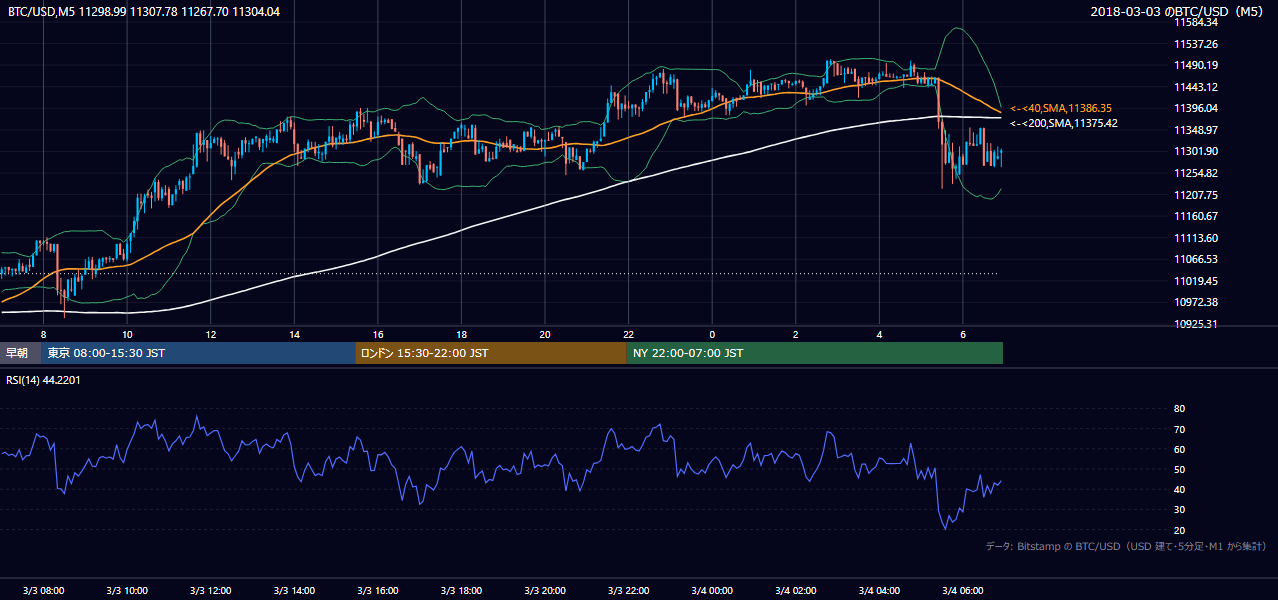Viewport: 1278px width, 600px height.
Task: Click the price axis value 11019.45
Action: [x=1196, y=281]
